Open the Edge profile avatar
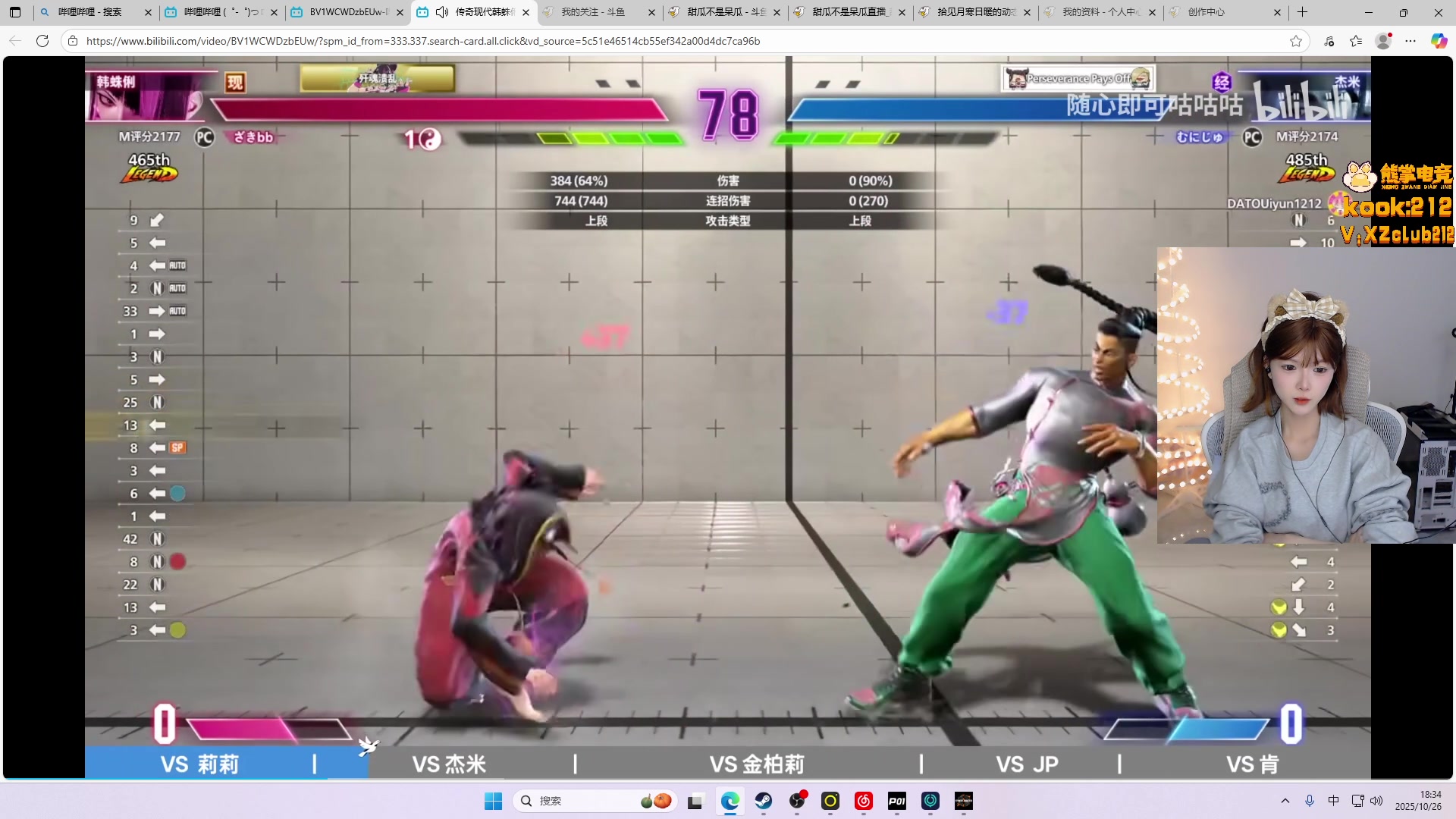Screen dimensions: 1456x819 click(x=1385, y=41)
